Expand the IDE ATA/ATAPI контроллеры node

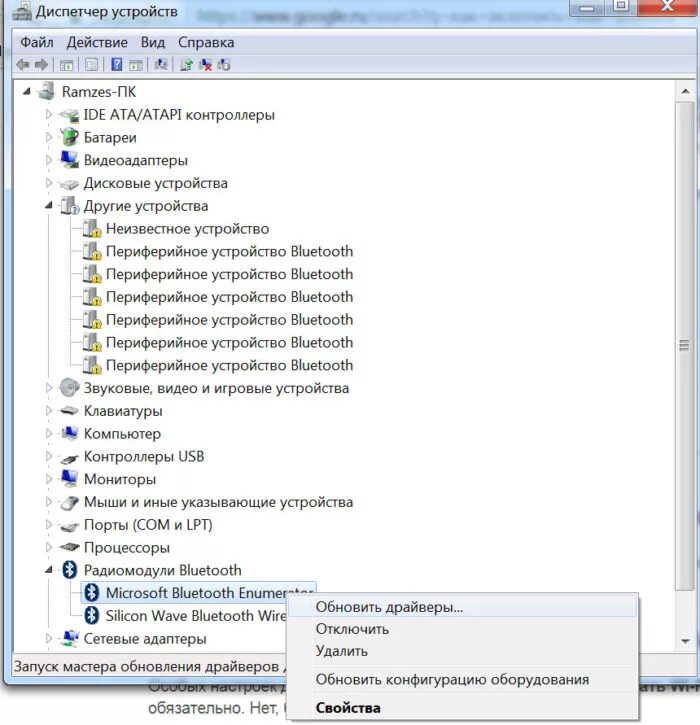pyautogui.click(x=49, y=114)
